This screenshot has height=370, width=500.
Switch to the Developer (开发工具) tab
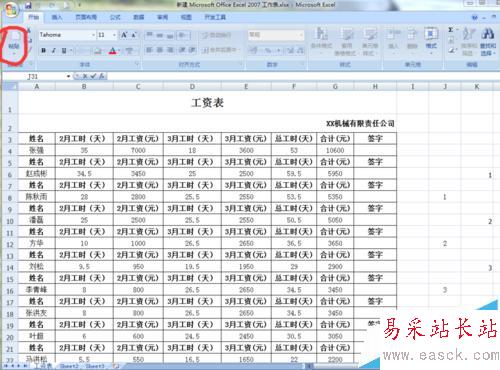coord(215,17)
